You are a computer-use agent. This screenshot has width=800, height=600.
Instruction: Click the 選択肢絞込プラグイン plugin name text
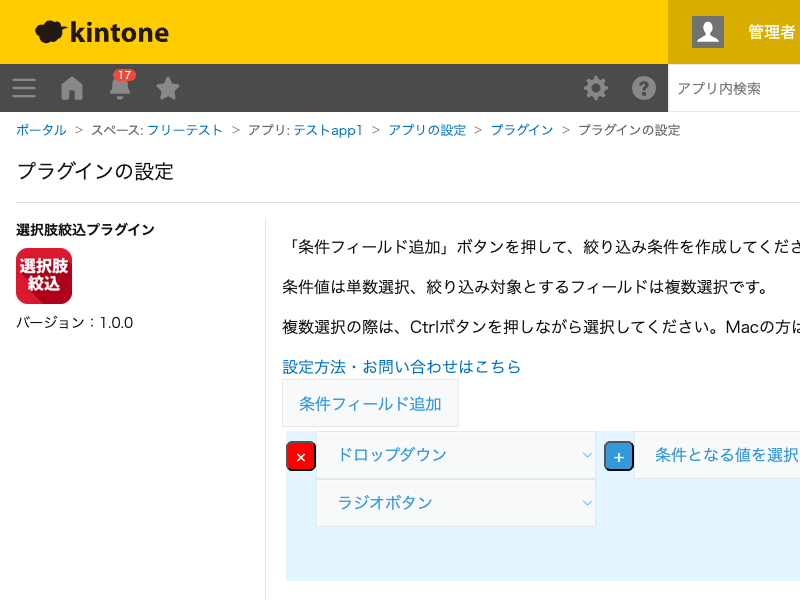(85, 230)
